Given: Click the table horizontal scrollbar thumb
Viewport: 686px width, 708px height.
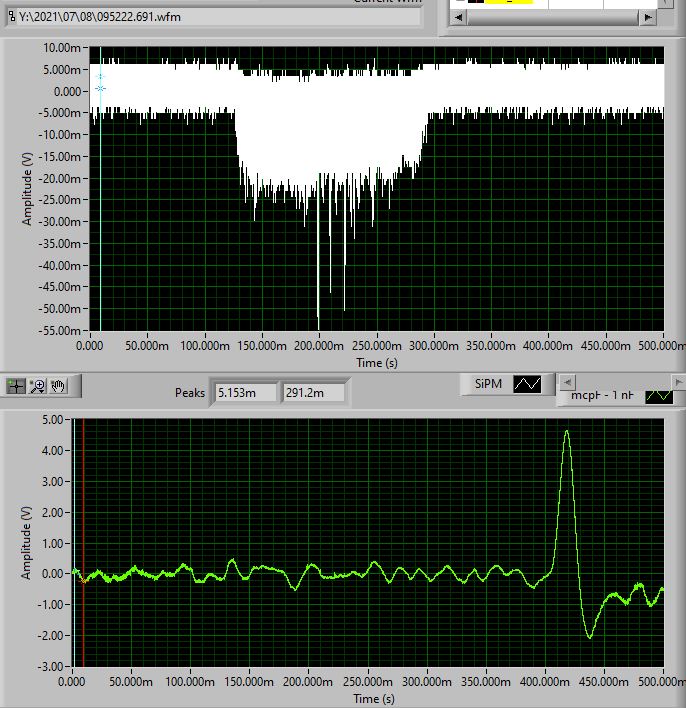Looking at the screenshot, I should tap(553, 17).
